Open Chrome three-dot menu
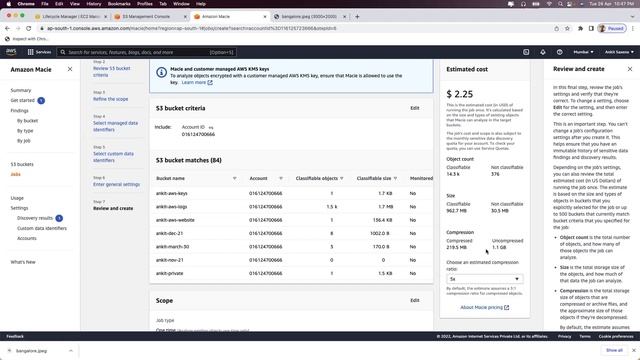640x360 pixels. click(x=633, y=28)
